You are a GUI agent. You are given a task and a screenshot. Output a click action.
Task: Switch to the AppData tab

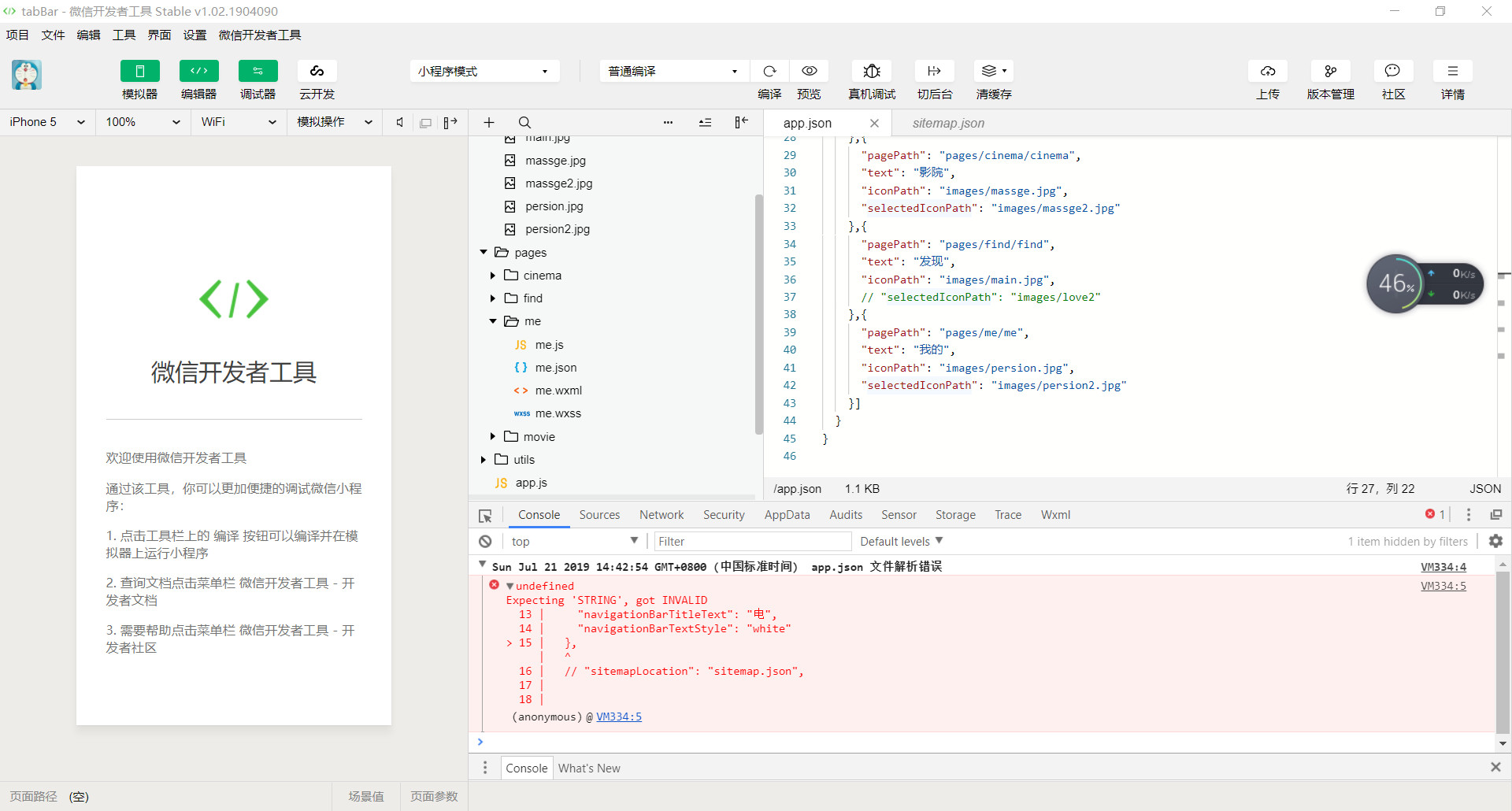[787, 515]
